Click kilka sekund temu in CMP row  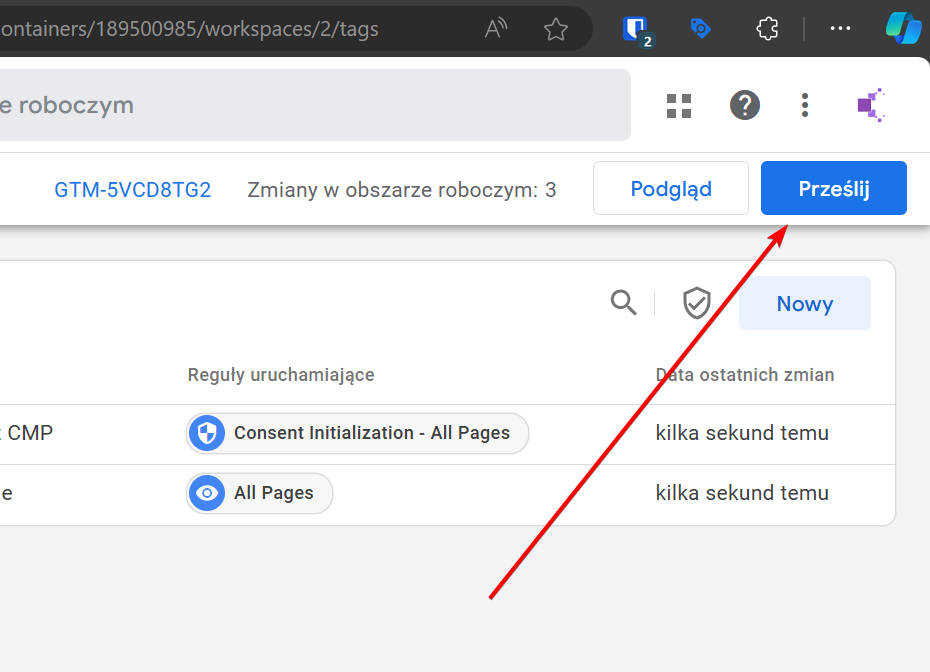click(742, 433)
